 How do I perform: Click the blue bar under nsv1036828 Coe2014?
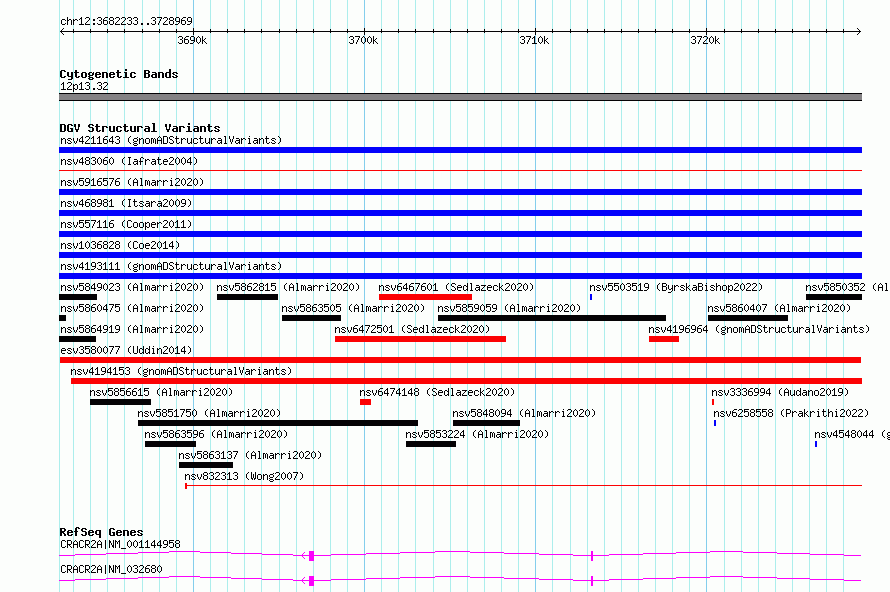pos(460,255)
